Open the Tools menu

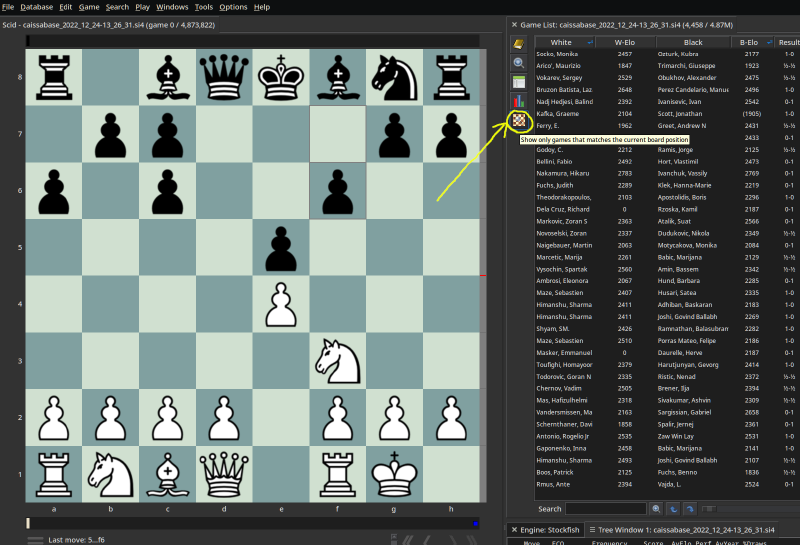202,7
